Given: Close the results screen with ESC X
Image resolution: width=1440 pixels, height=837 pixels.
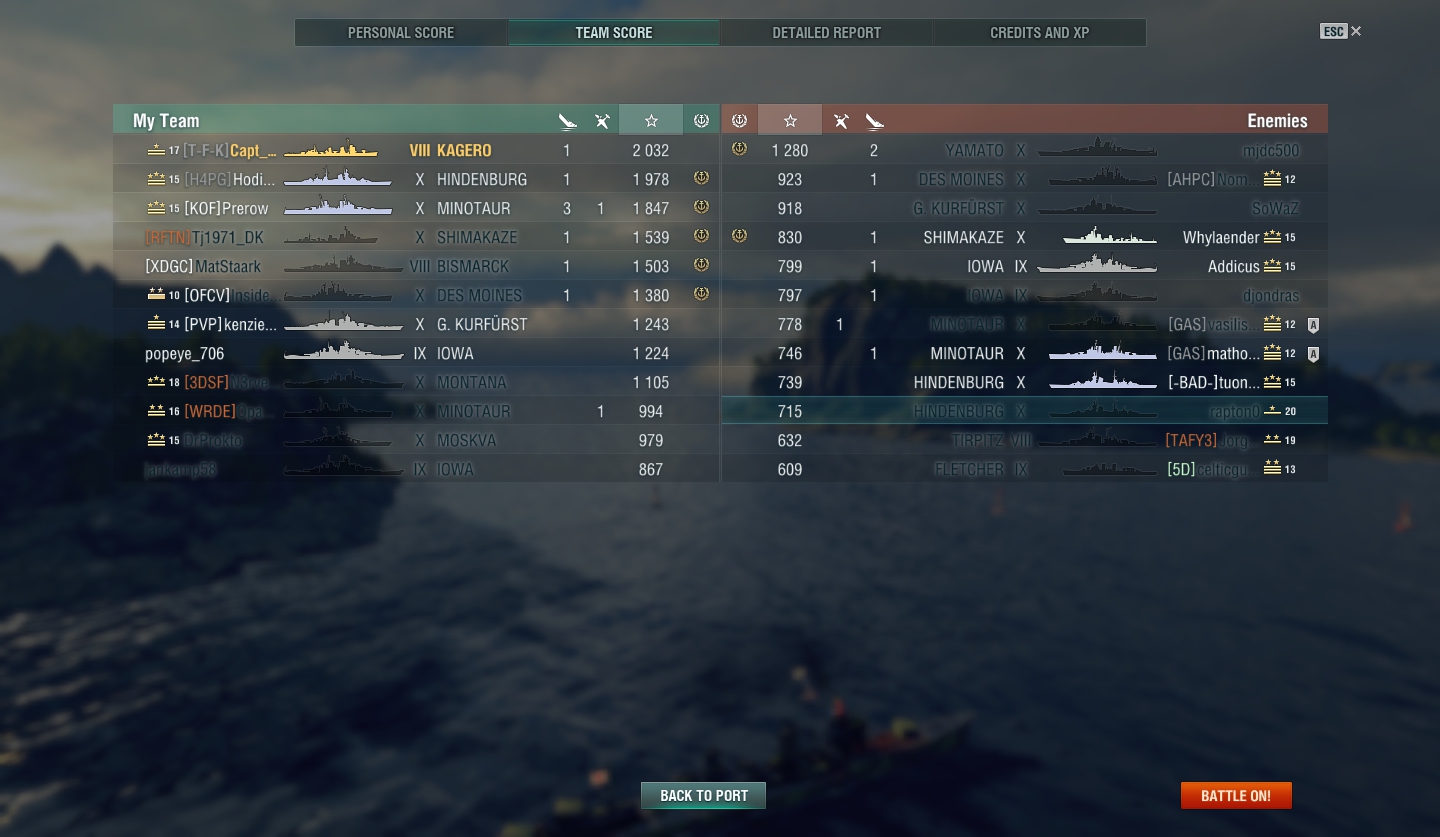Looking at the screenshot, I should tap(1341, 31).
